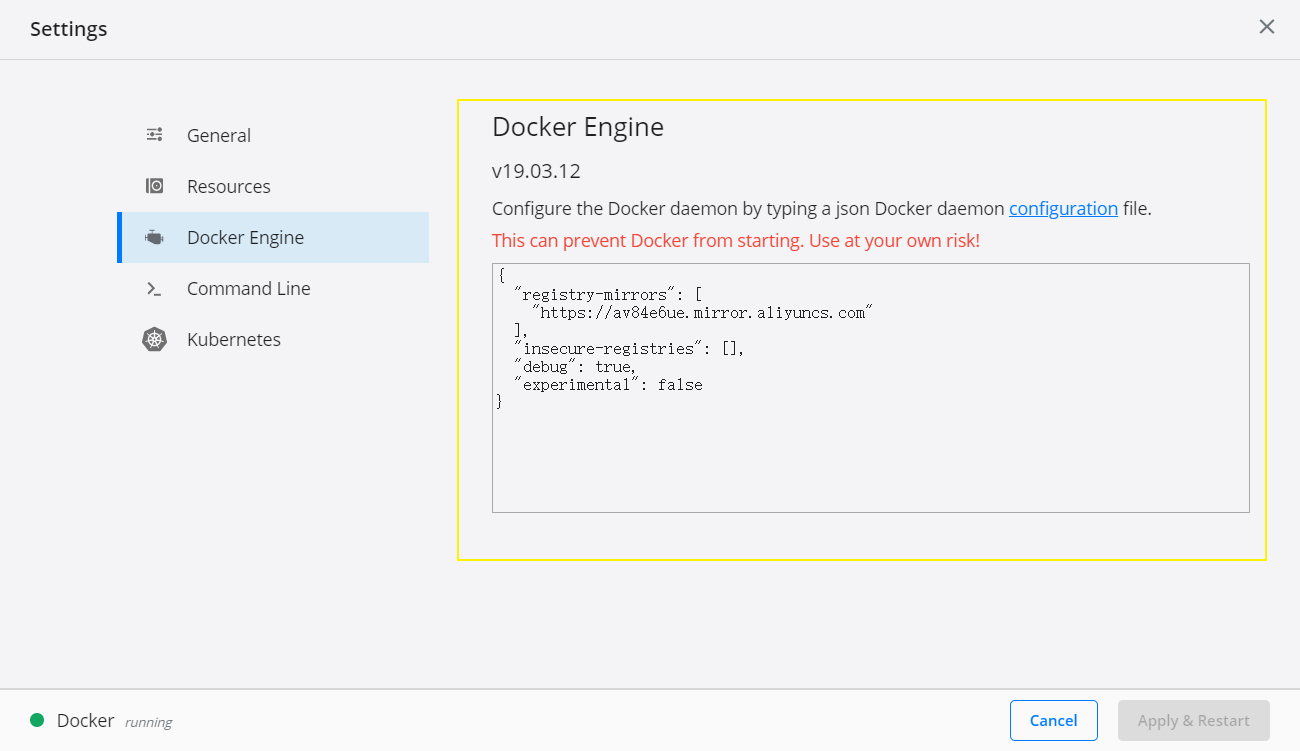Click the experimental false line

[x=608, y=385]
